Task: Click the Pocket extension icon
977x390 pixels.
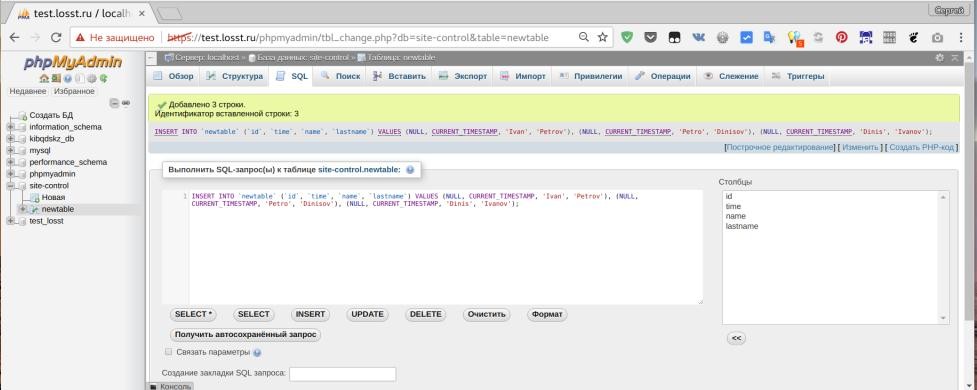Action: point(651,37)
